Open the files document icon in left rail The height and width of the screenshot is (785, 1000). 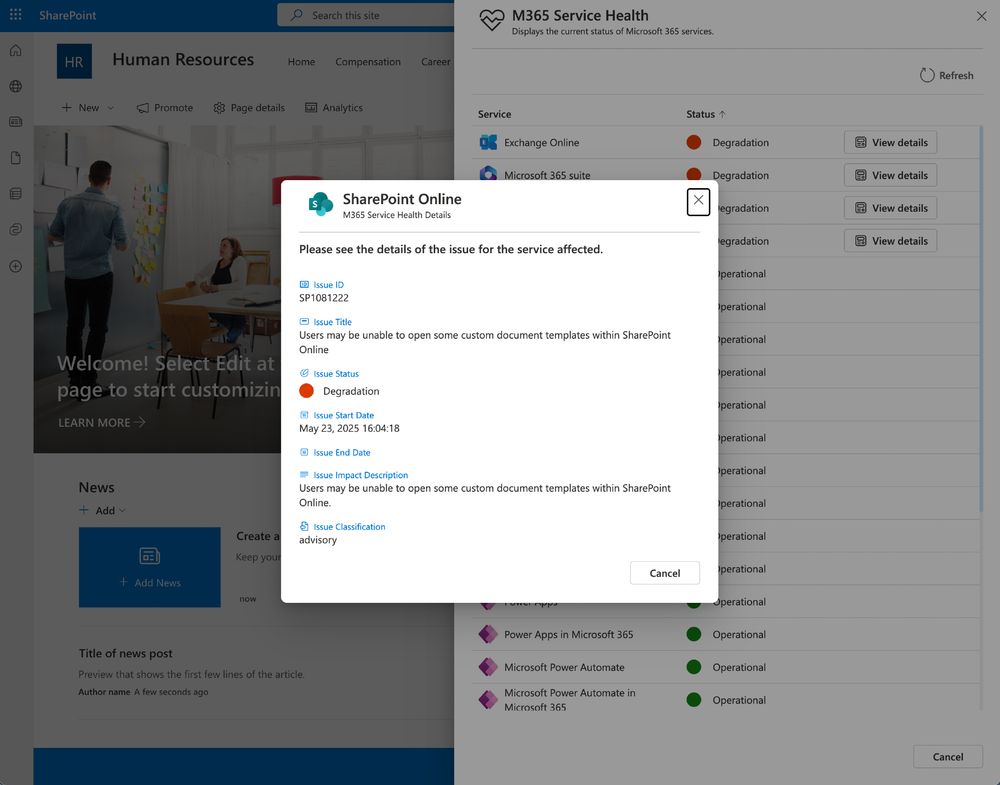16,158
